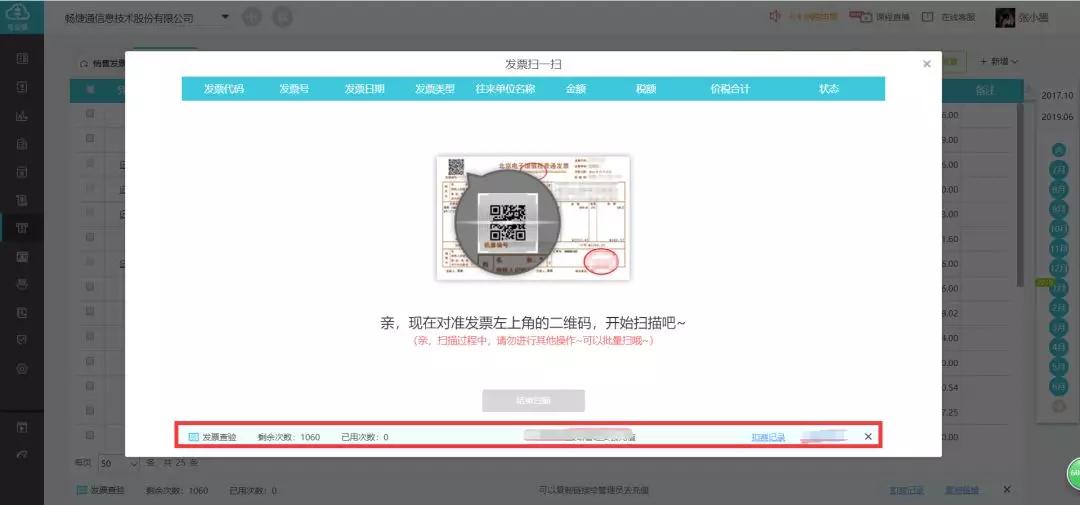Open 扣费记录 link in the background footer
Image resolution: width=1080 pixels, height=505 pixels.
coord(906,491)
